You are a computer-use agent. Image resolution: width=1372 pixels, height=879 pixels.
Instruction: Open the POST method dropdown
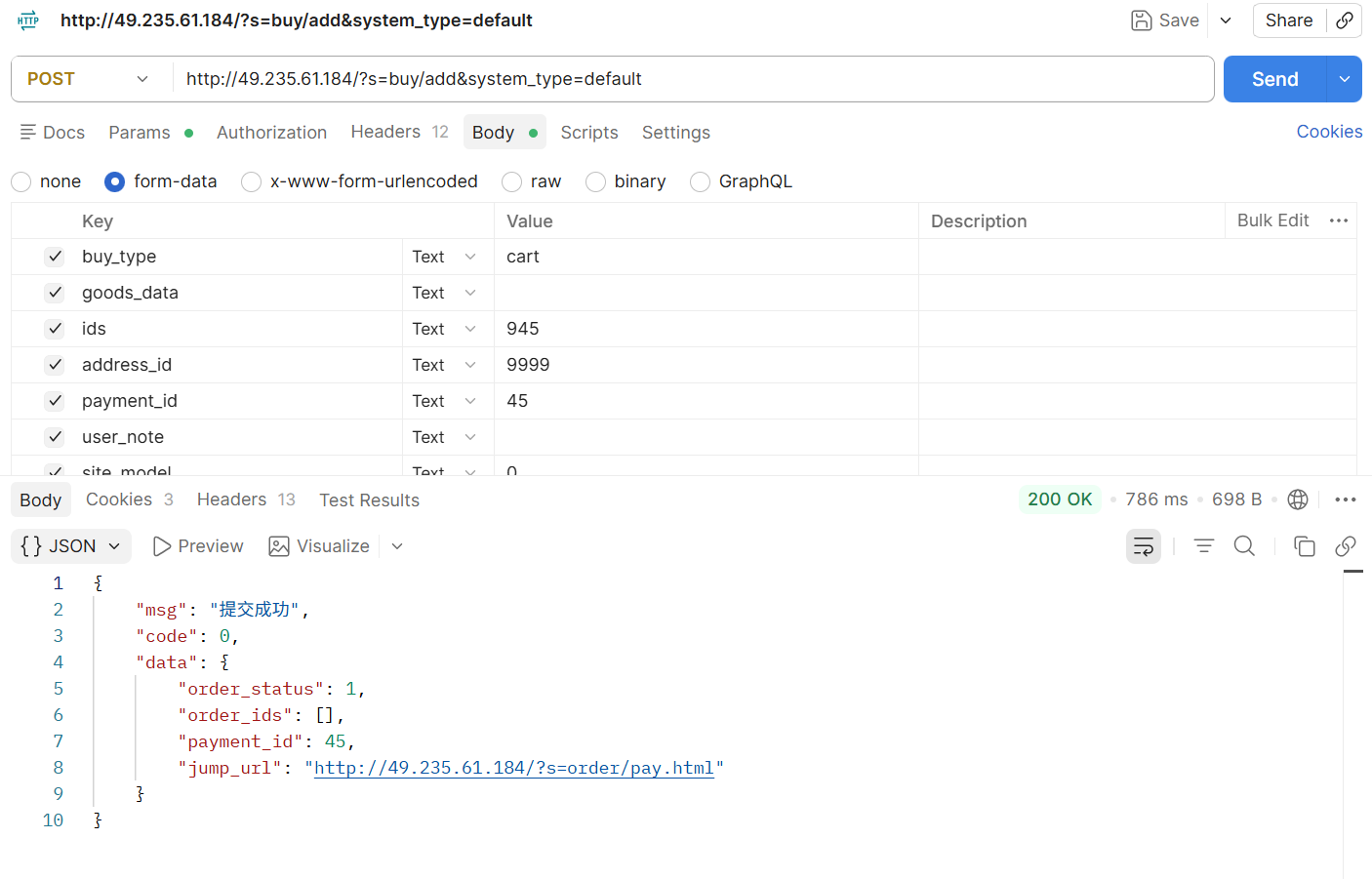(x=88, y=79)
